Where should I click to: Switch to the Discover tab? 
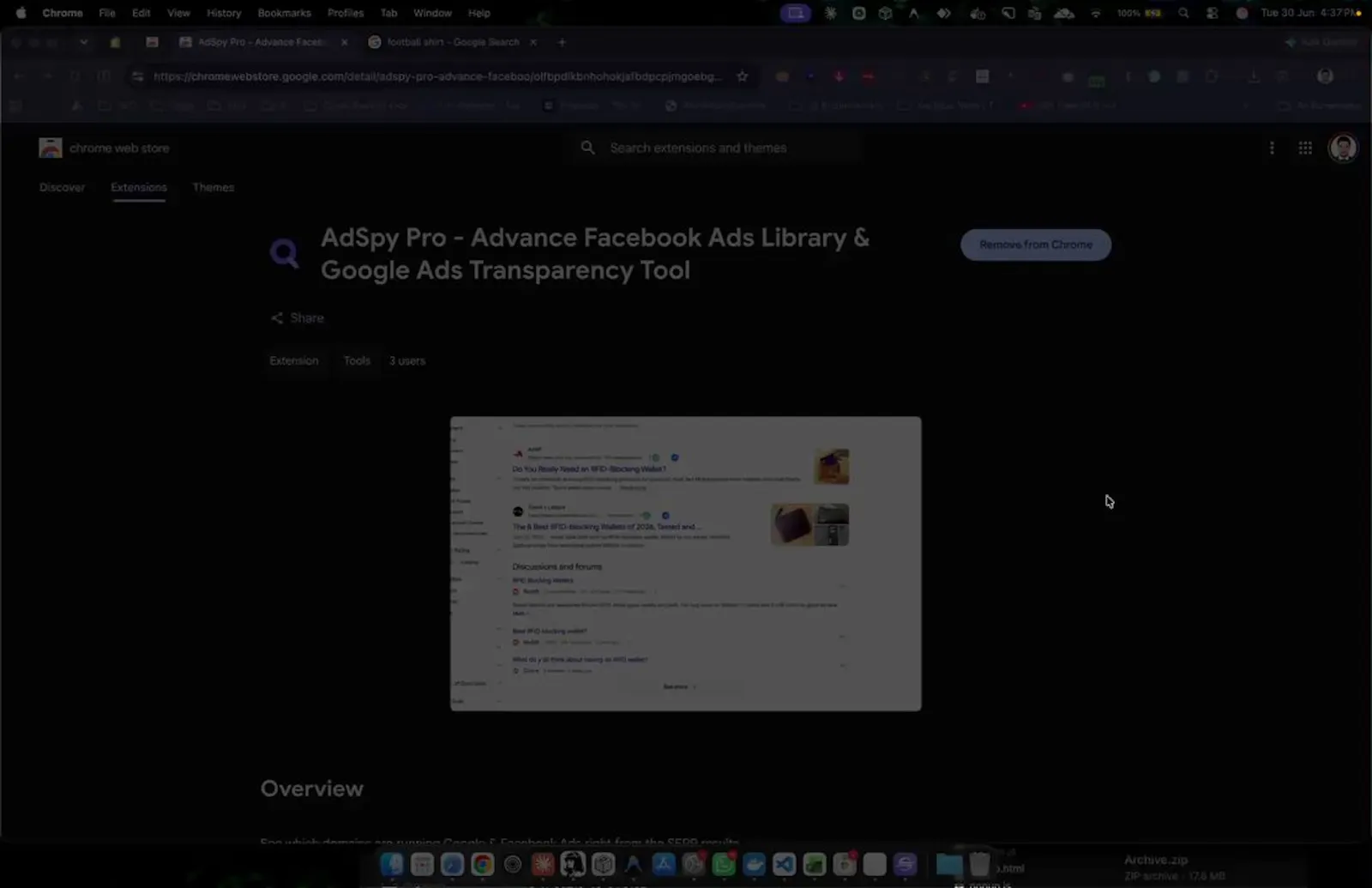62,187
